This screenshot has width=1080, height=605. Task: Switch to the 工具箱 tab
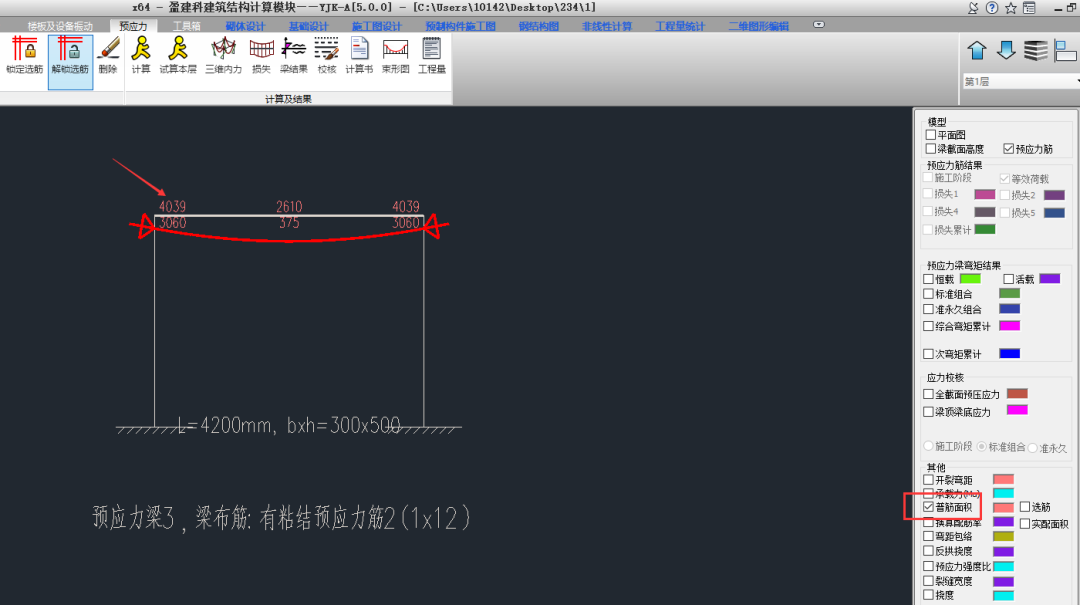point(187,26)
